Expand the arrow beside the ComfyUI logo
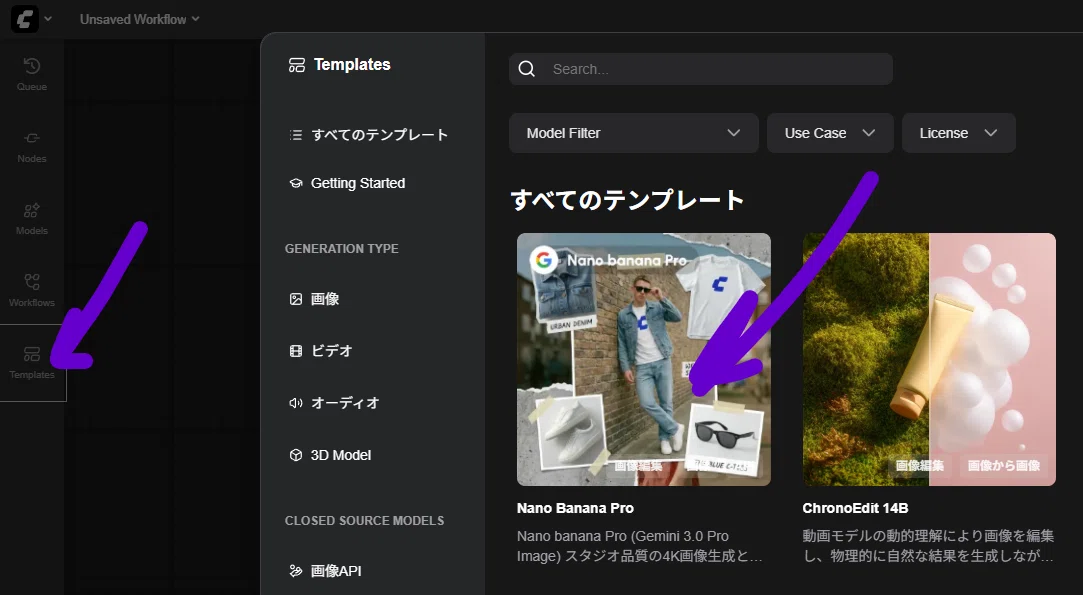Image resolution: width=1083 pixels, height=595 pixels. coord(48,19)
